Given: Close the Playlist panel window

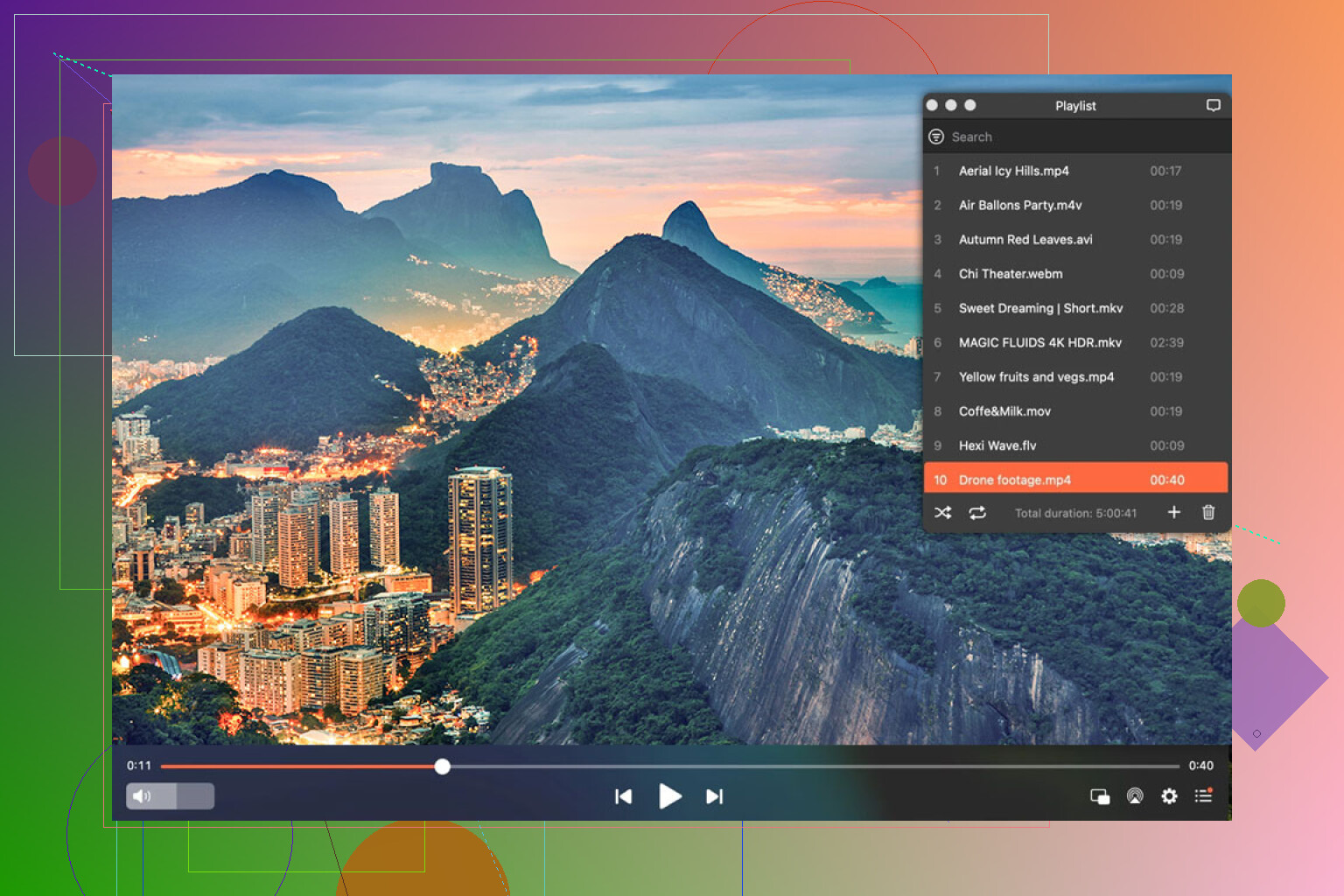Looking at the screenshot, I should [933, 105].
